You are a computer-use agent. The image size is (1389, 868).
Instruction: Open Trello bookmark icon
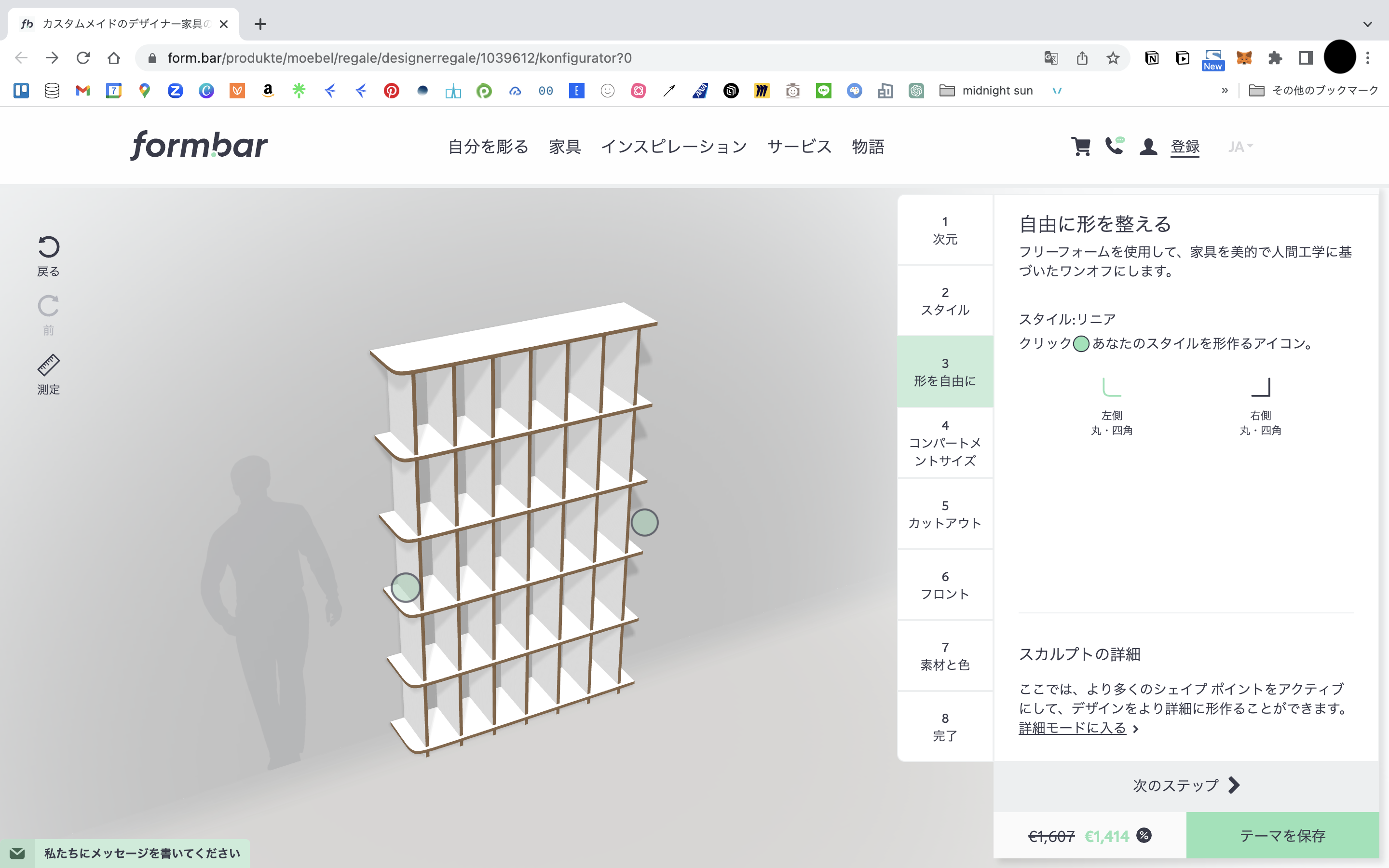(21, 90)
